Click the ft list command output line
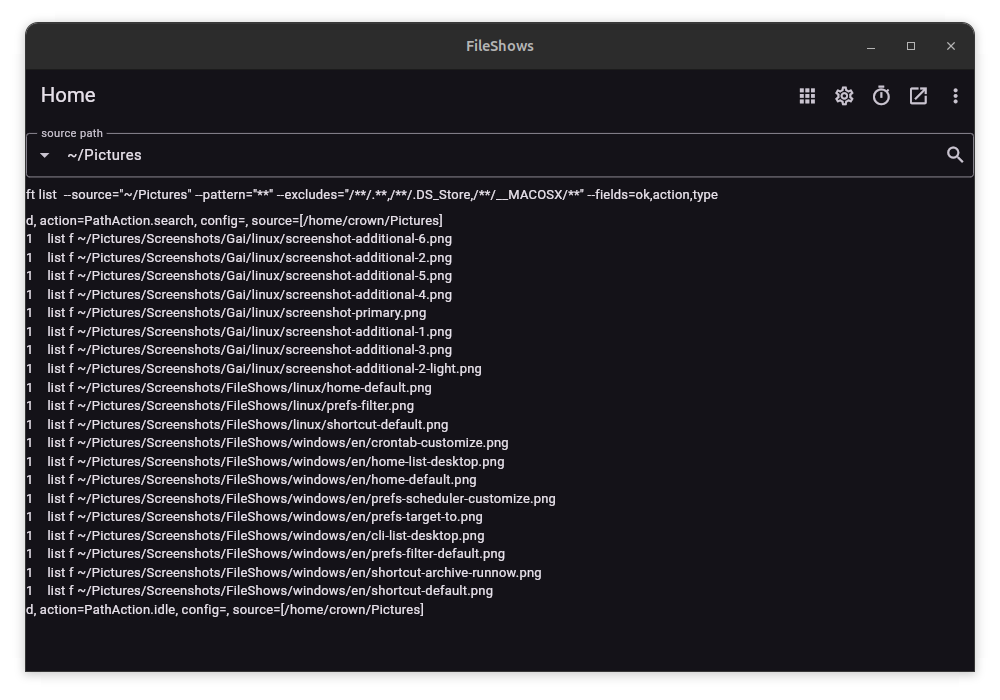 pyautogui.click(x=370, y=194)
